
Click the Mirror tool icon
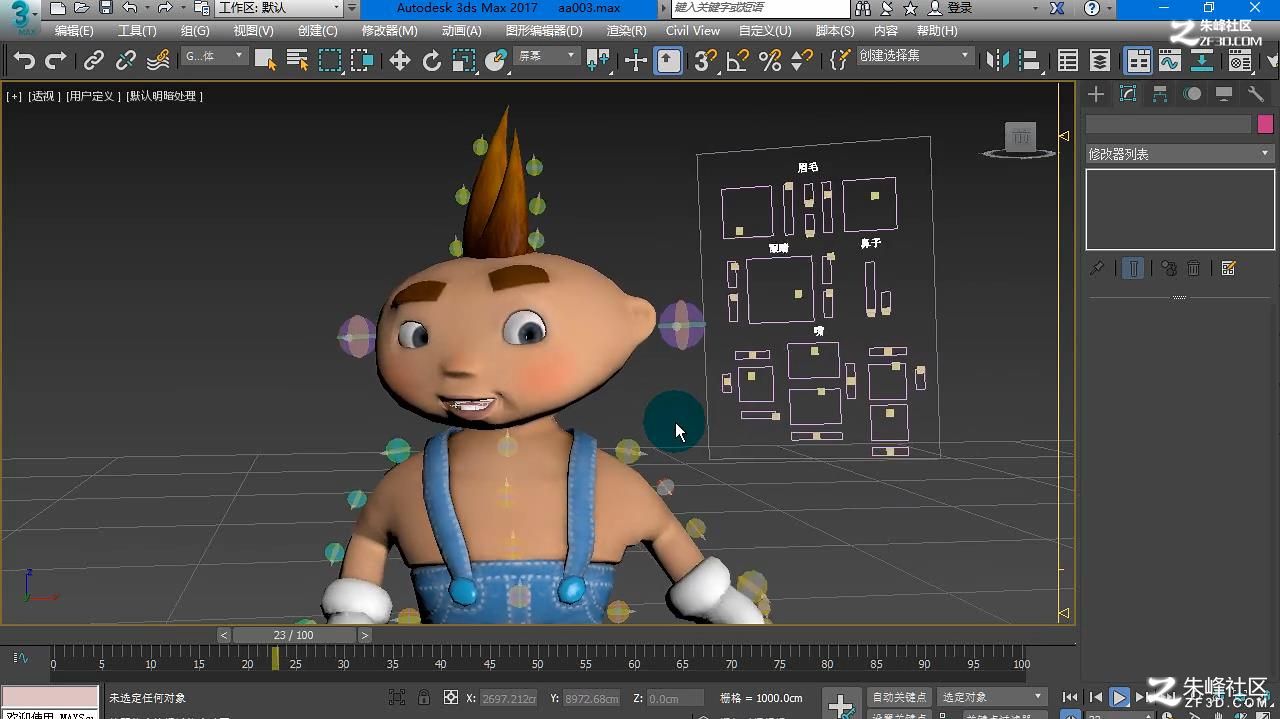tap(997, 61)
